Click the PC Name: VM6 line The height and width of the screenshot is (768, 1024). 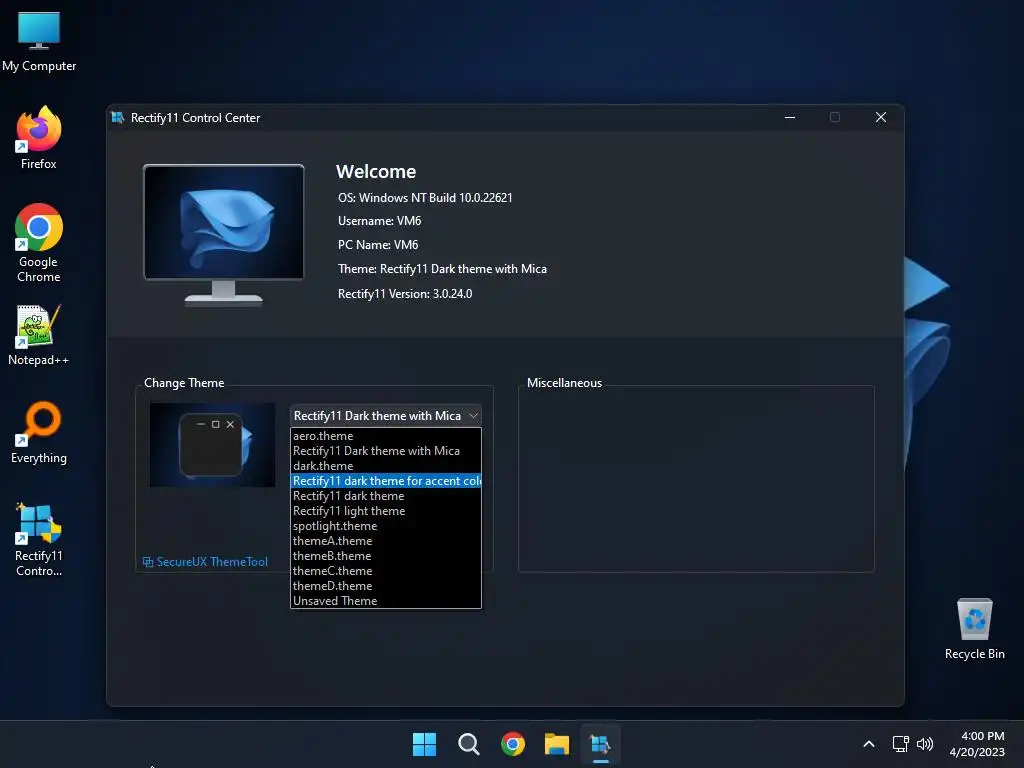378,245
